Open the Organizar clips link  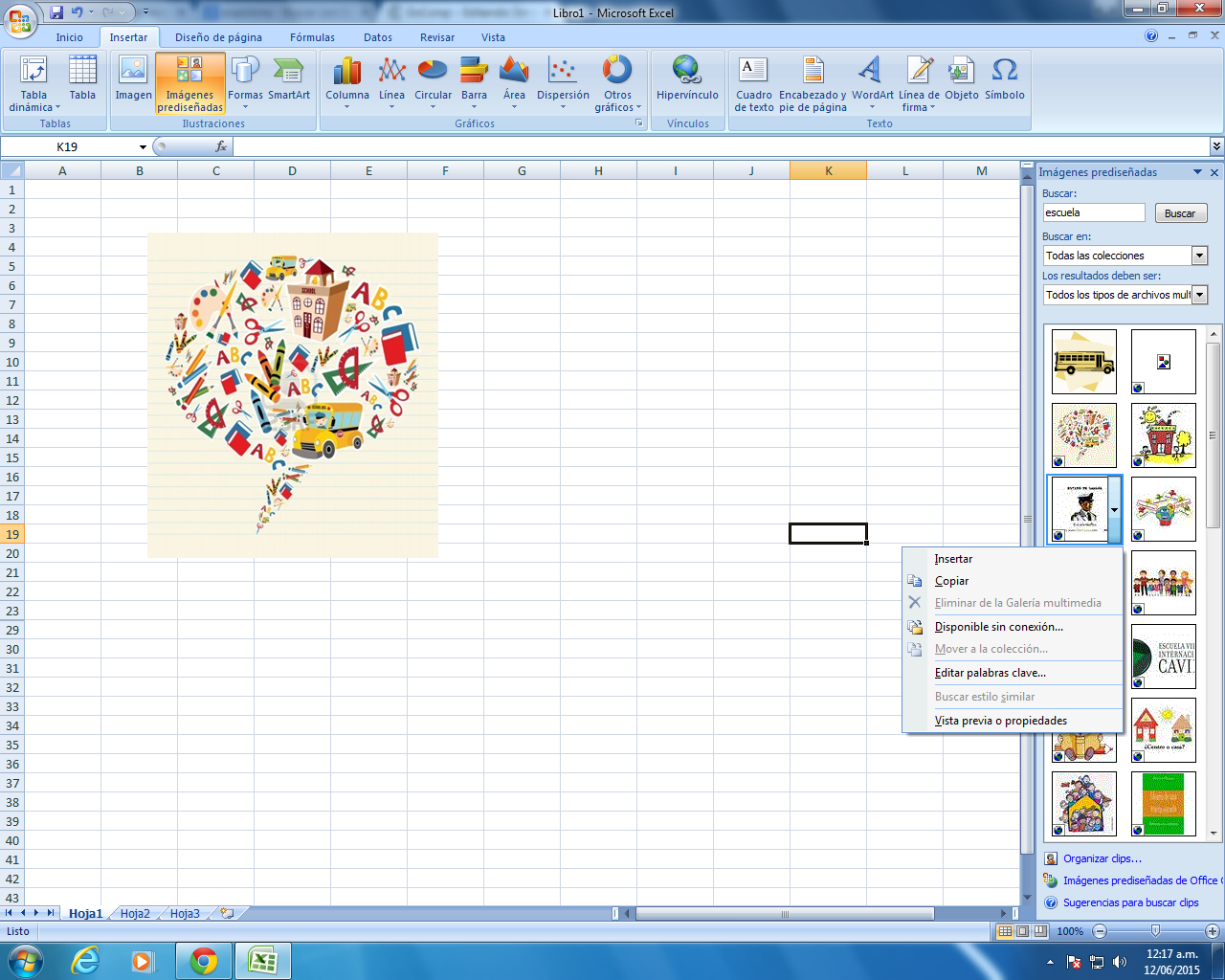[x=1102, y=858]
